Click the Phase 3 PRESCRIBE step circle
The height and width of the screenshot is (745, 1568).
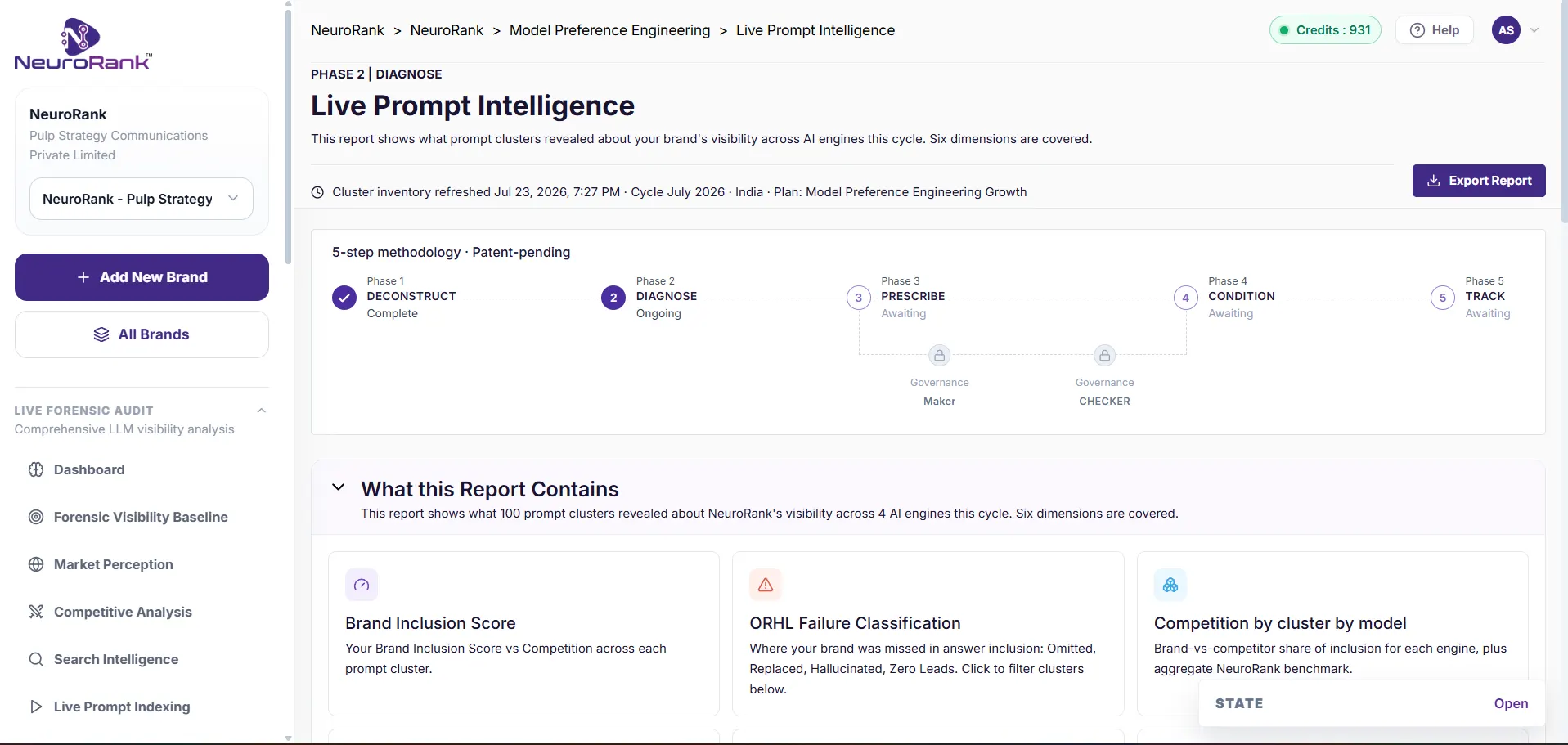pos(858,298)
